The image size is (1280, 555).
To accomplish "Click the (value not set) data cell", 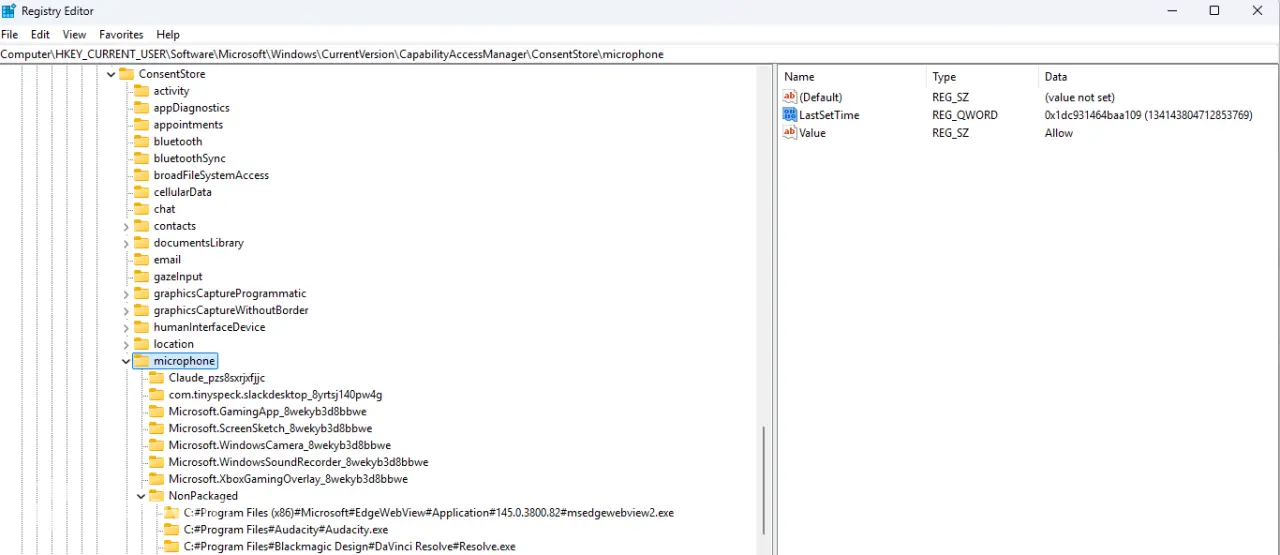I will (1080, 97).
